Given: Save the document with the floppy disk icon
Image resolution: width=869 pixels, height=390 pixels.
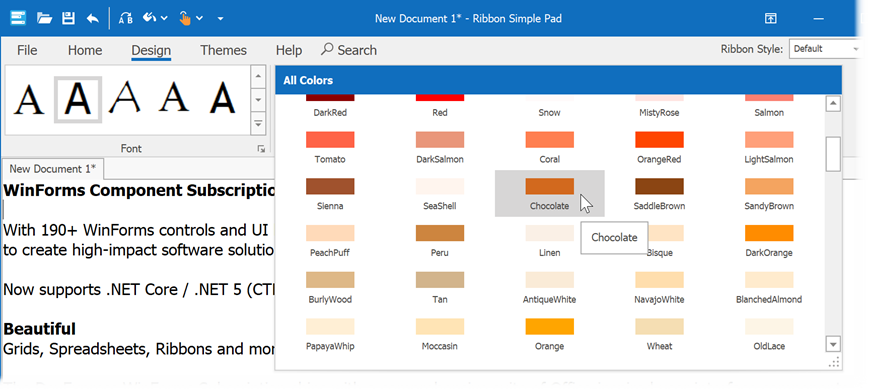Looking at the screenshot, I should click(x=68, y=18).
